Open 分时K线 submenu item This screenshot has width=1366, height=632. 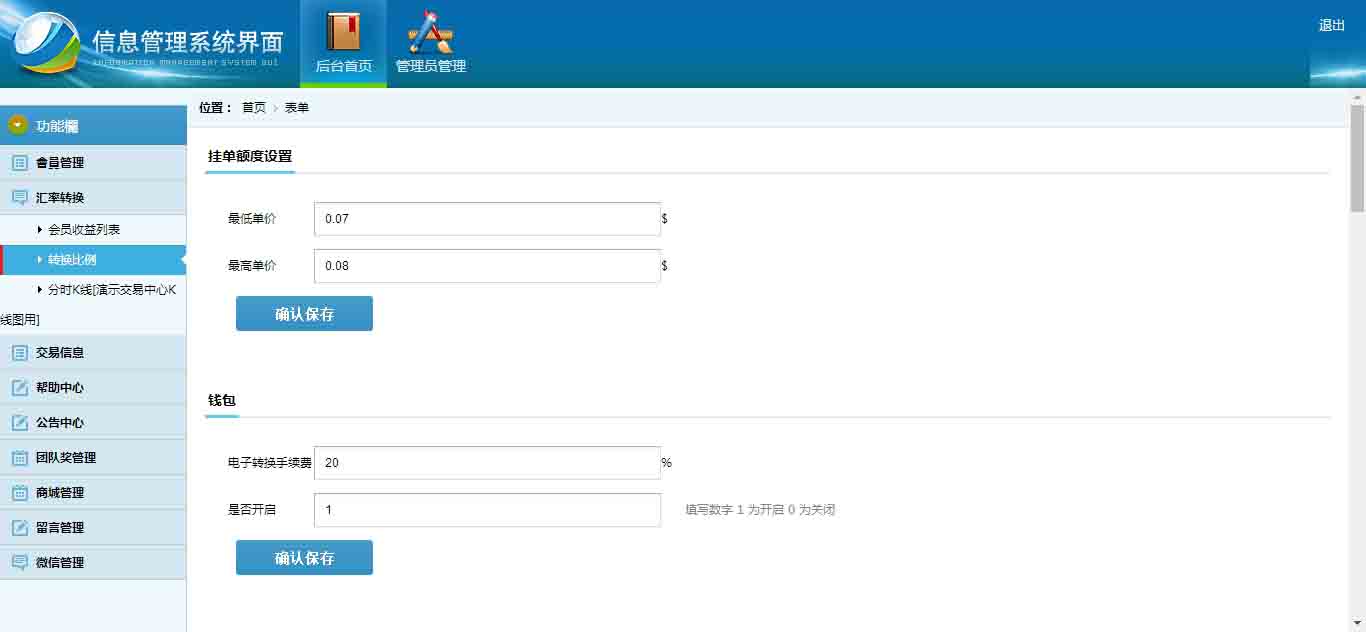click(x=111, y=290)
